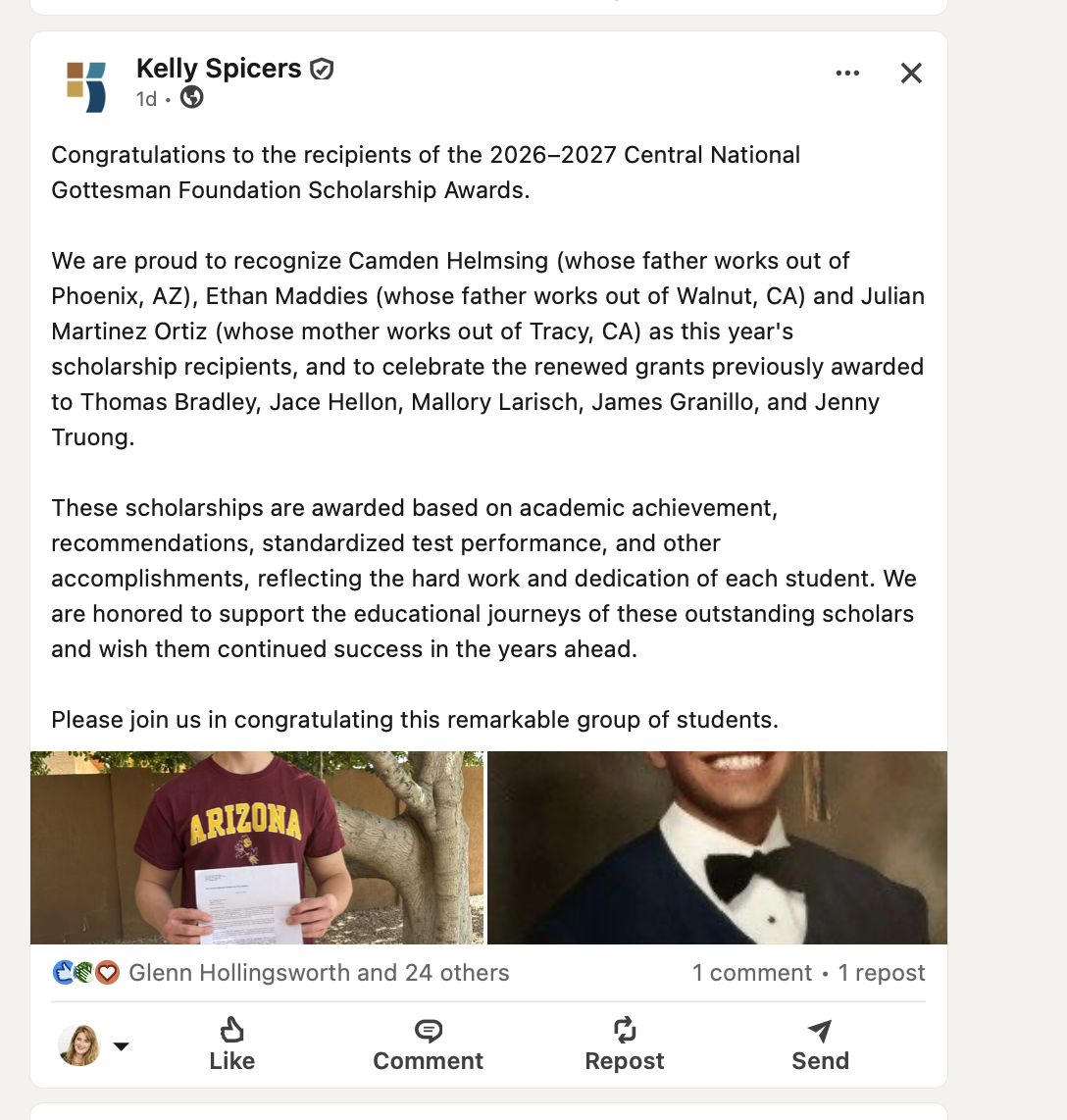1067x1120 pixels.
Task: Open the Arizona shirt student photo
Action: coord(256,847)
